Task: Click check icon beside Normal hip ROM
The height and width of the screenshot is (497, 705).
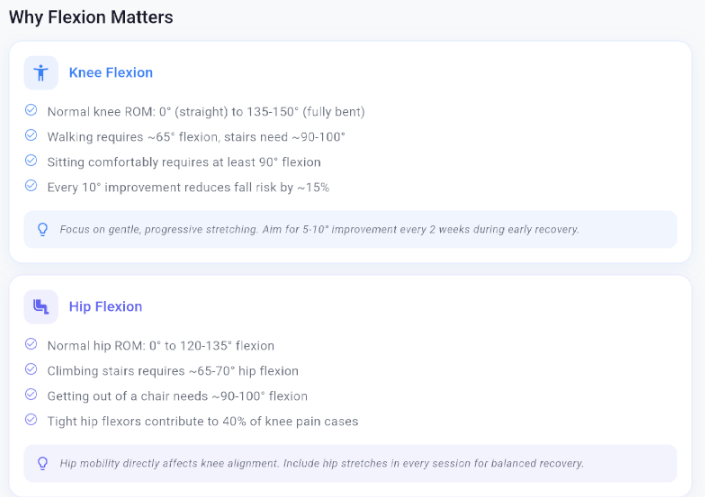Action: click(x=31, y=345)
